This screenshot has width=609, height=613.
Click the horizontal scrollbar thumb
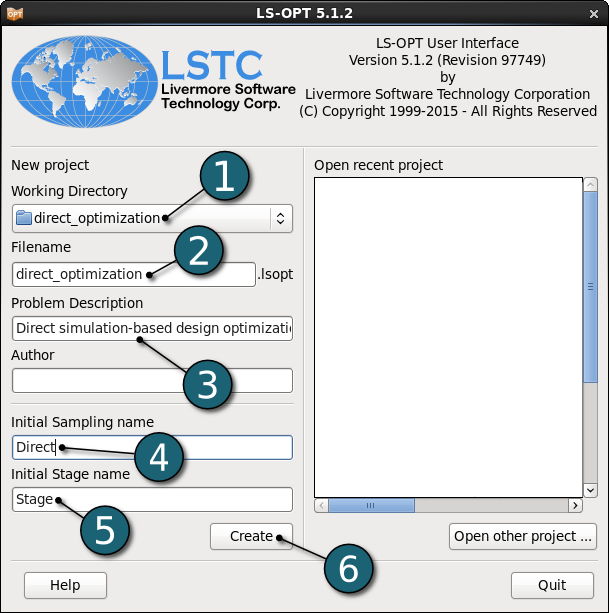[371, 505]
